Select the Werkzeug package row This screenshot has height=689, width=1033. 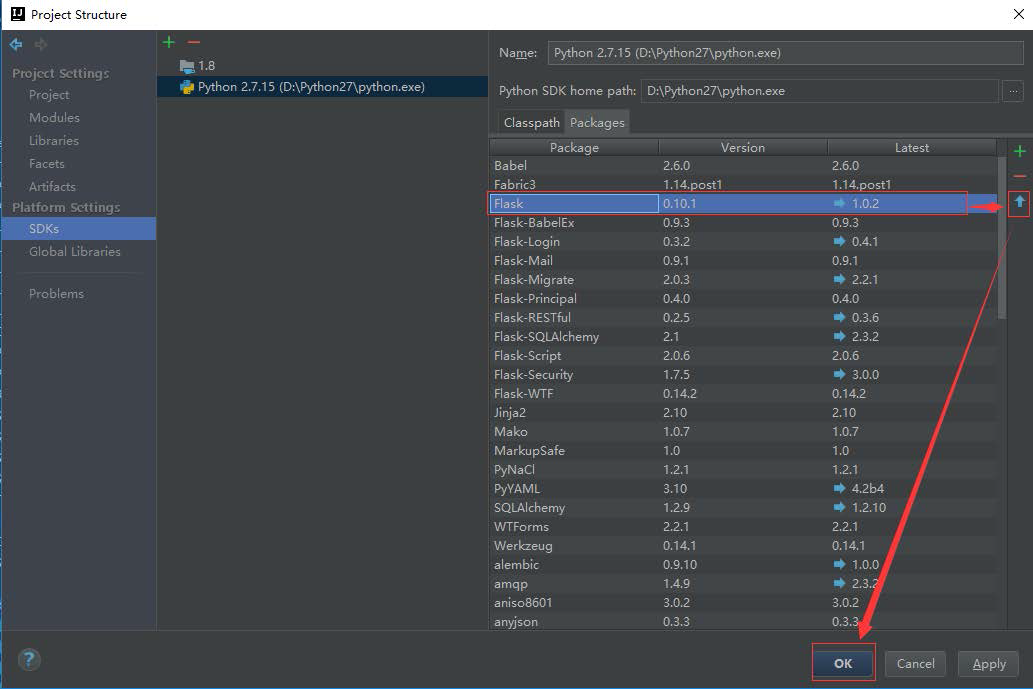[x=743, y=545]
